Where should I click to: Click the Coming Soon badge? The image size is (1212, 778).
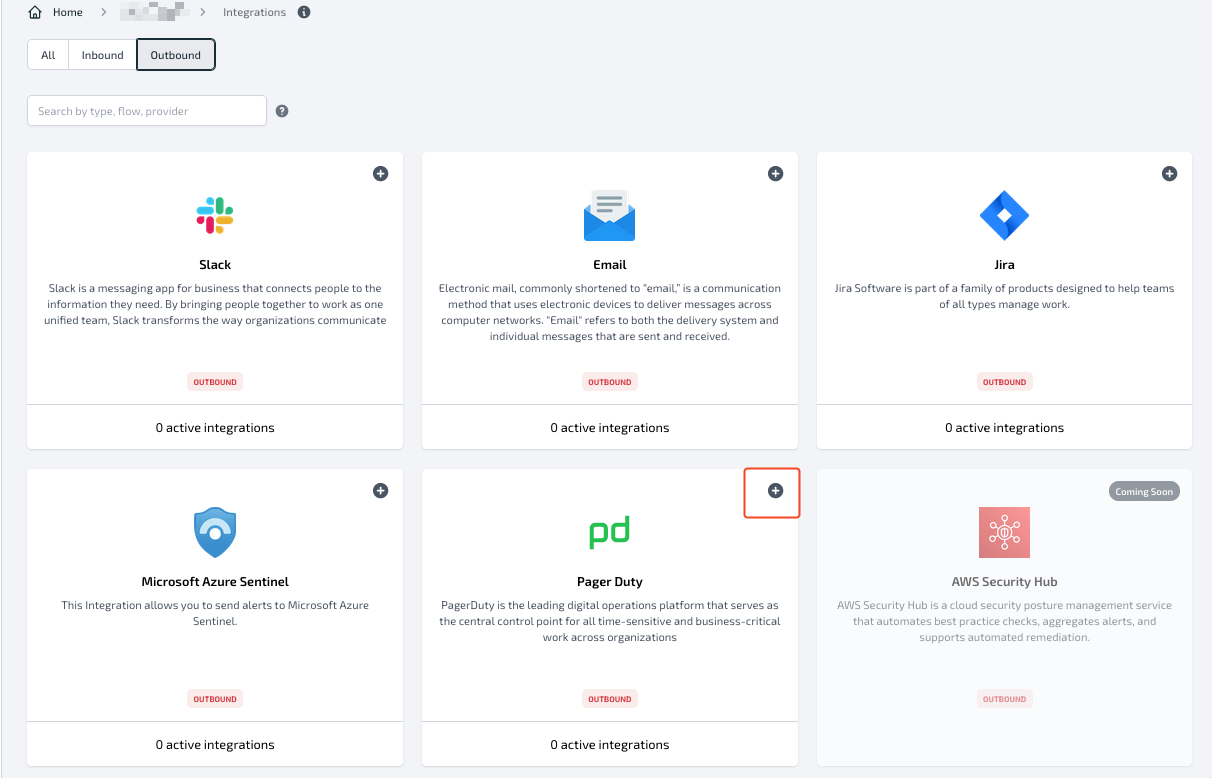point(1144,492)
